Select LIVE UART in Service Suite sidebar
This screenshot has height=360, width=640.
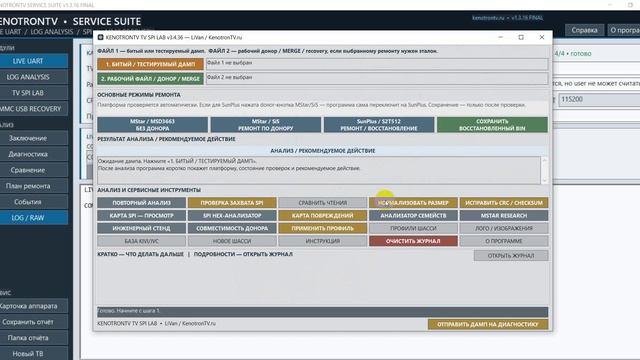[x=33, y=61]
